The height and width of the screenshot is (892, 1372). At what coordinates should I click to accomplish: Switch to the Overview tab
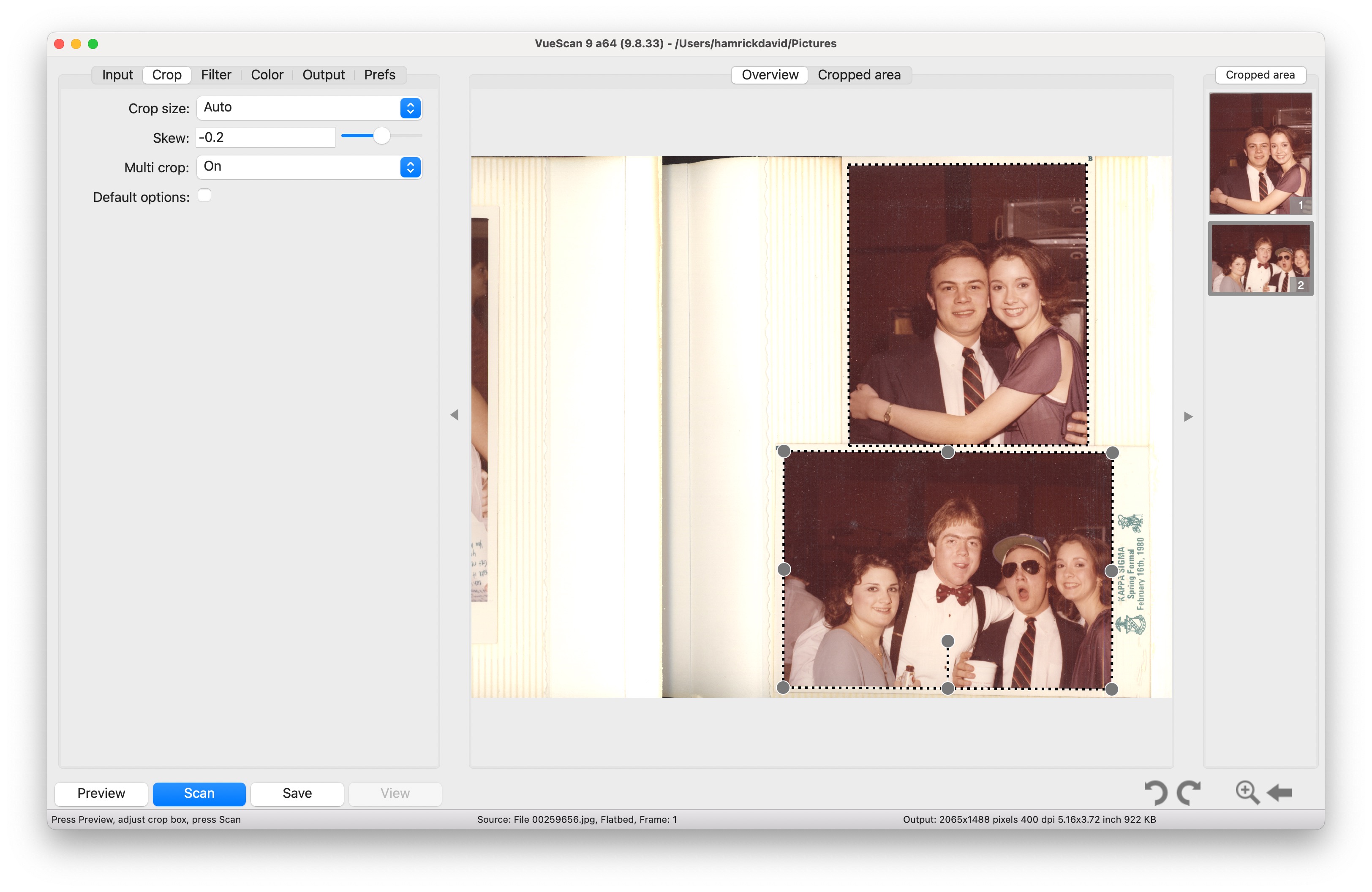(x=769, y=74)
